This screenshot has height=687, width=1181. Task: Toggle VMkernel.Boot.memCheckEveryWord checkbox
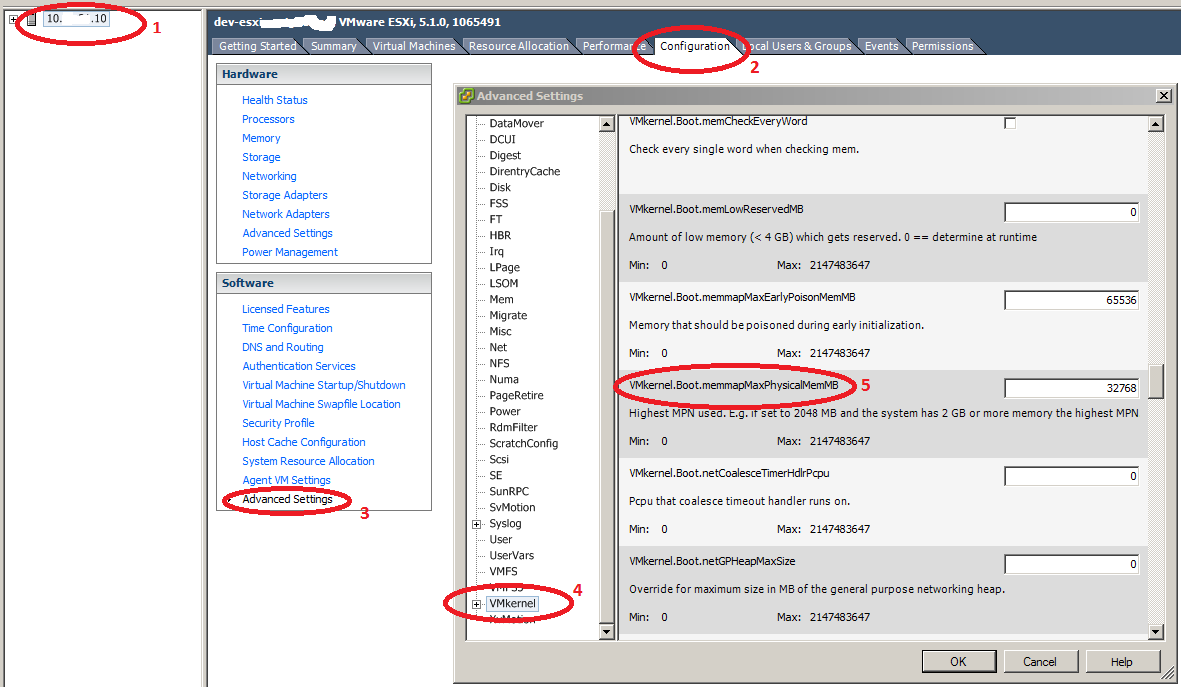[1010, 124]
